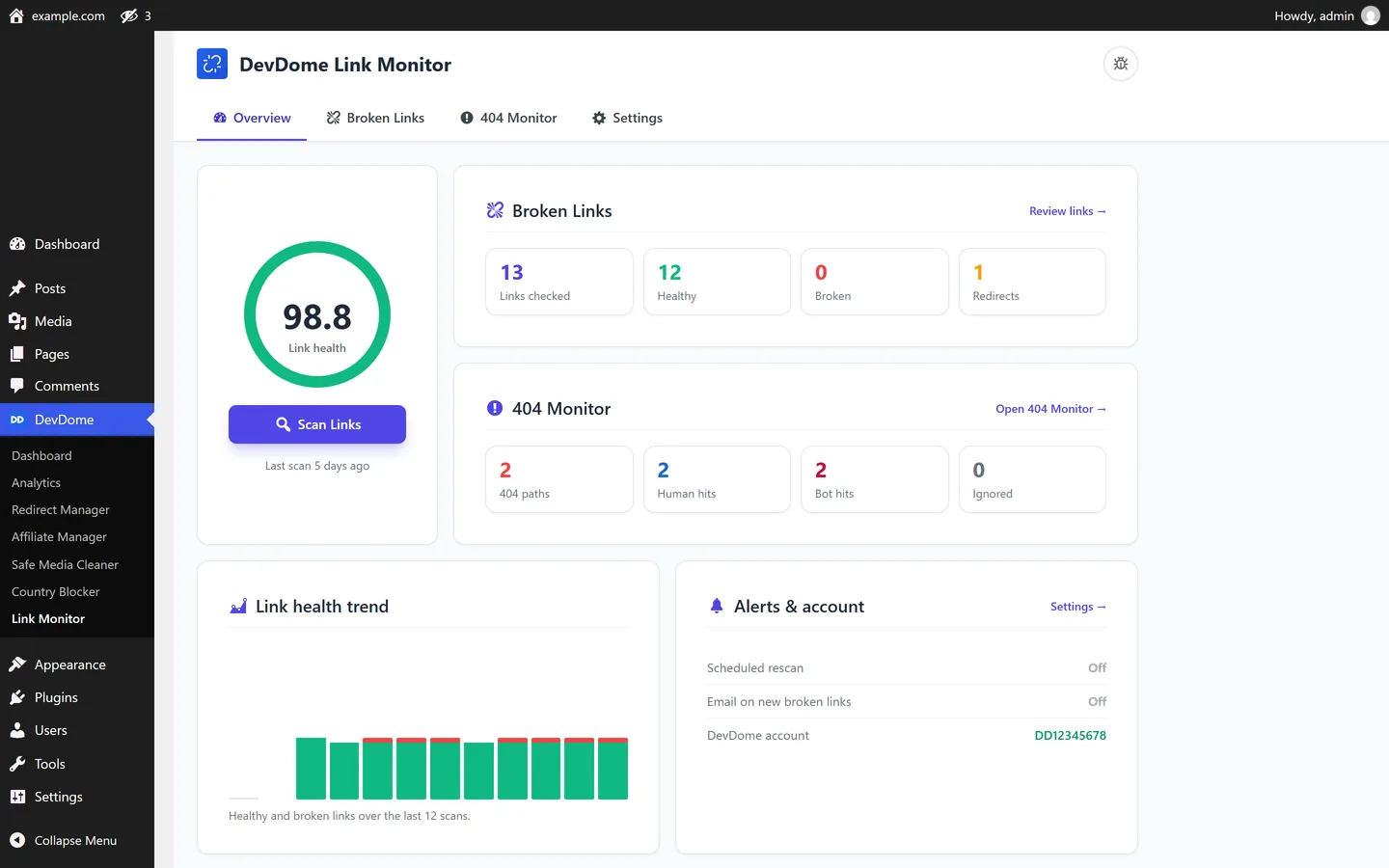Click the Media icon in sidebar
The height and width of the screenshot is (868, 1389).
[x=17, y=321]
